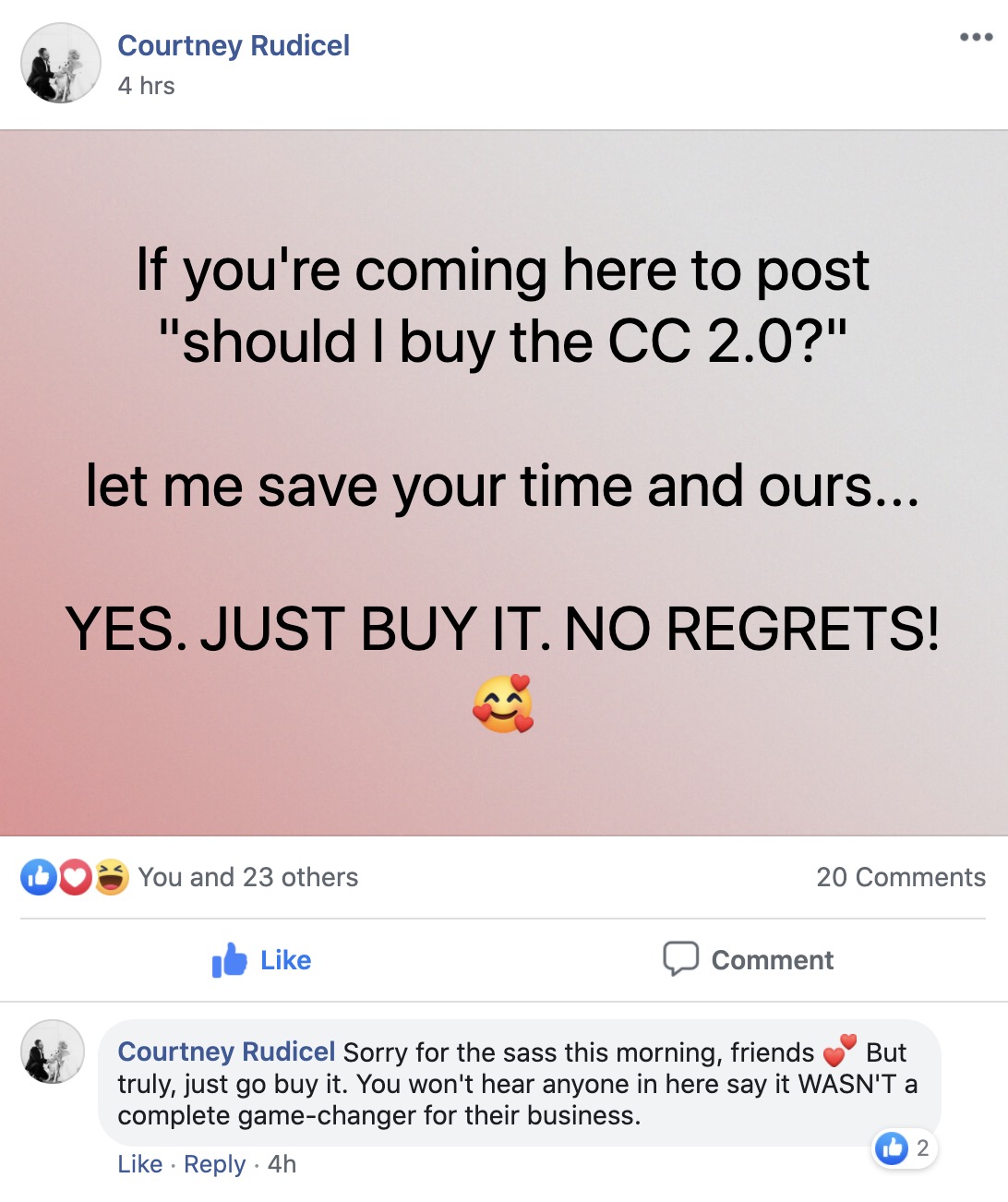This screenshot has height=1202, width=1008.
Task: Click commenter's avatar beside the comment
Action: (53, 1052)
